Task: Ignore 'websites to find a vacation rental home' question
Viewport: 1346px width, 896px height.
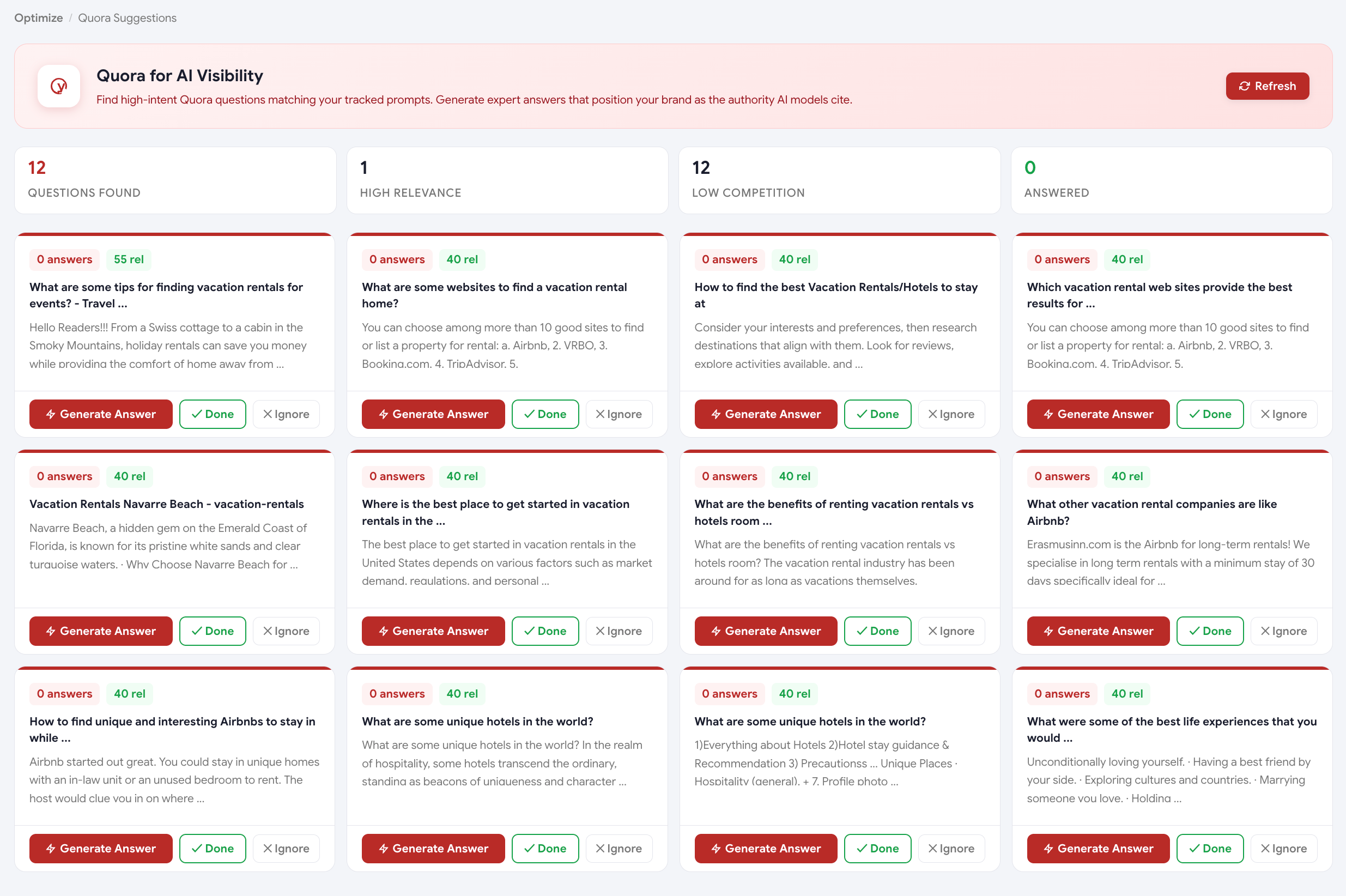Action: [619, 414]
